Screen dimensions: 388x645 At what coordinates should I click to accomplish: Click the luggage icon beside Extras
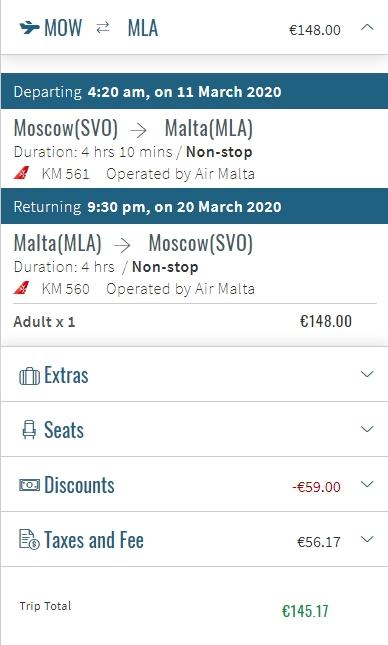29,376
